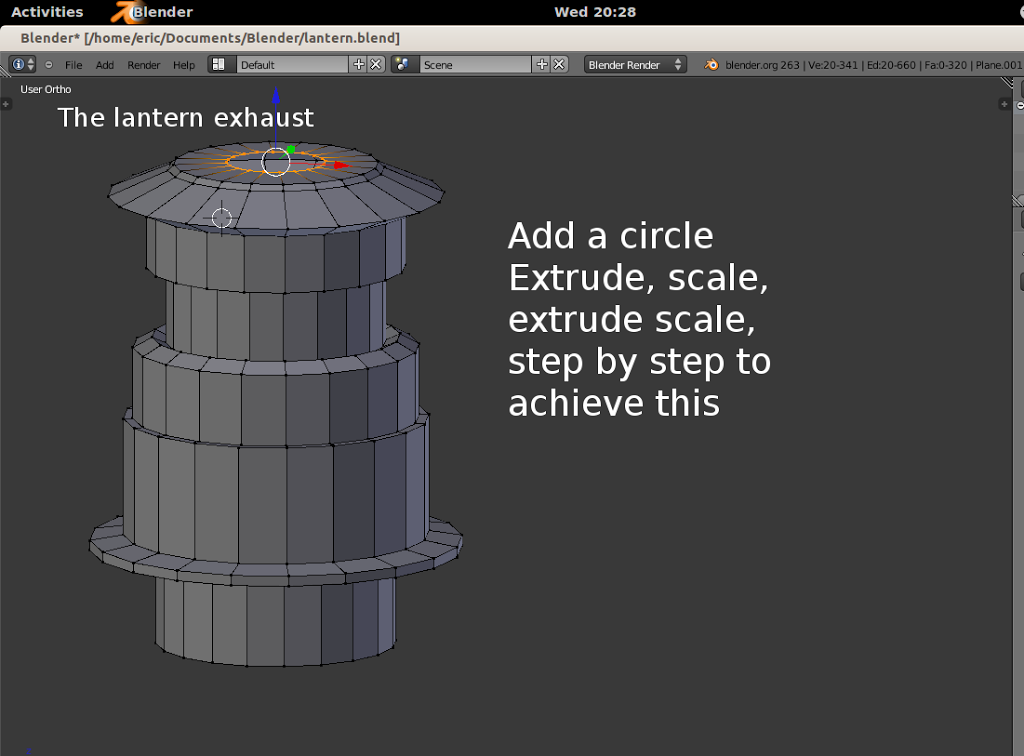Add a new scene with plus icon
Screen dimensions: 1024x756
542,64
